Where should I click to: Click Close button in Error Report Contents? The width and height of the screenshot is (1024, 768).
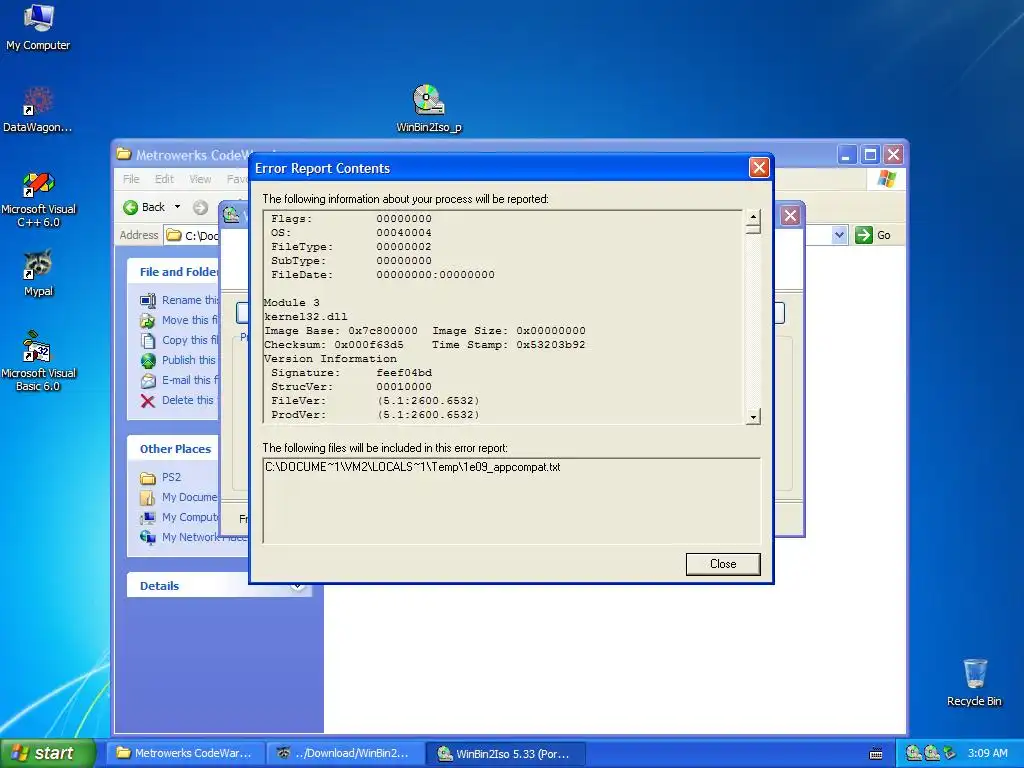click(x=723, y=564)
